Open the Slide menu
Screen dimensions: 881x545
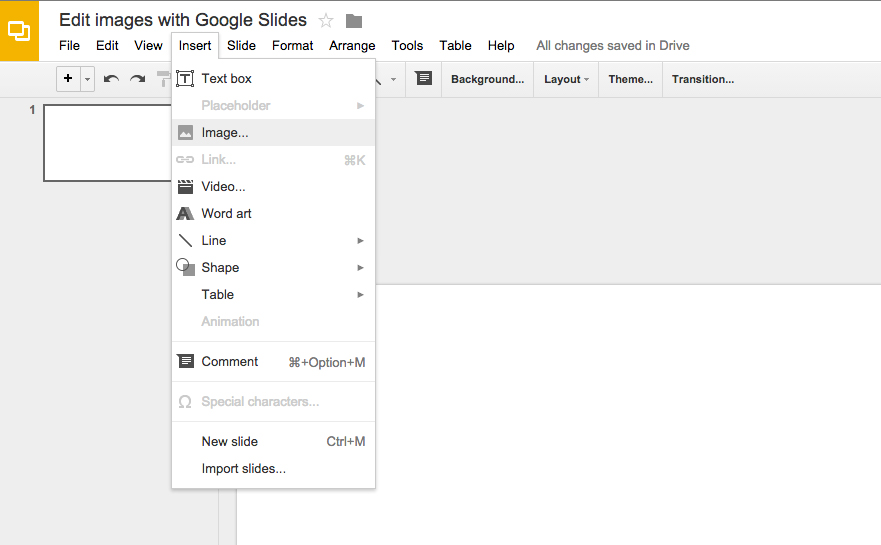[x=241, y=46]
